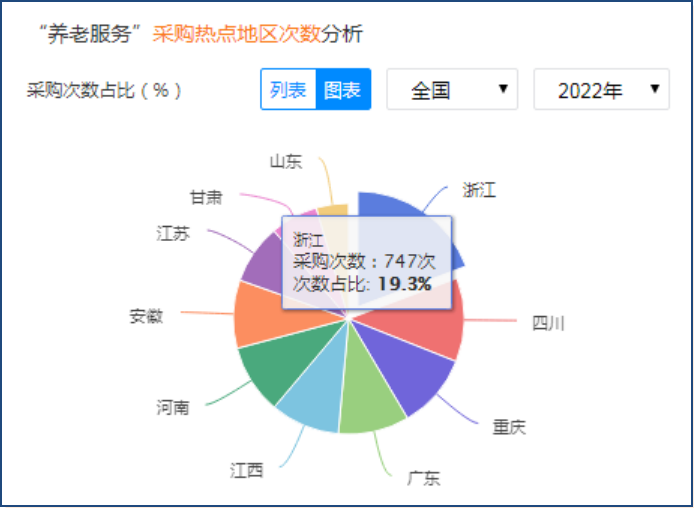
Task: Click the 采购次数占比（%） label
Action: pos(105,90)
